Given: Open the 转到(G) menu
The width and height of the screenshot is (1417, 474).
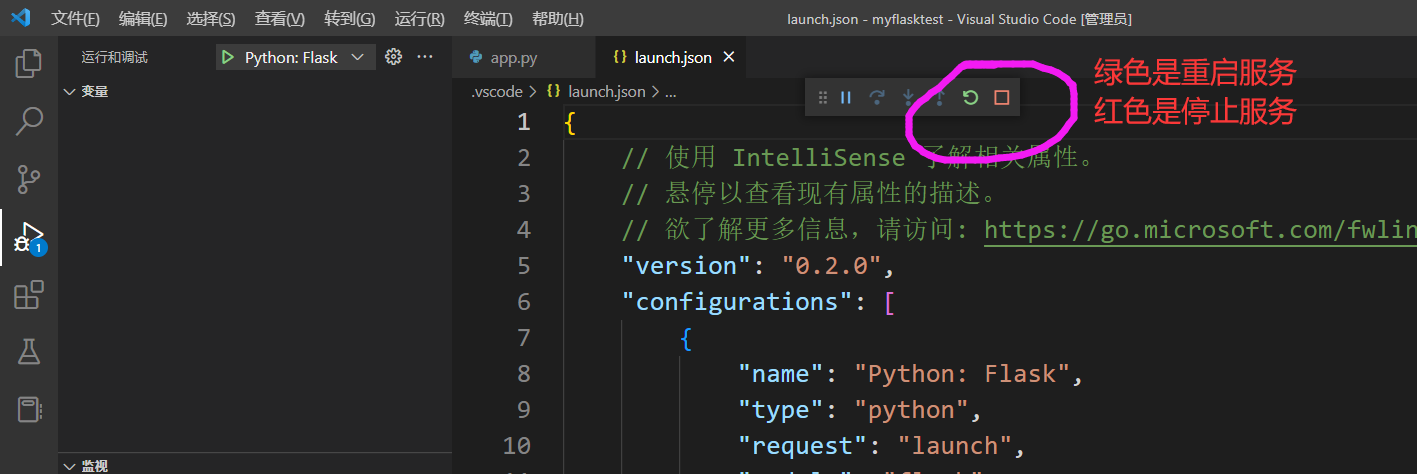Looking at the screenshot, I should tap(350, 19).
